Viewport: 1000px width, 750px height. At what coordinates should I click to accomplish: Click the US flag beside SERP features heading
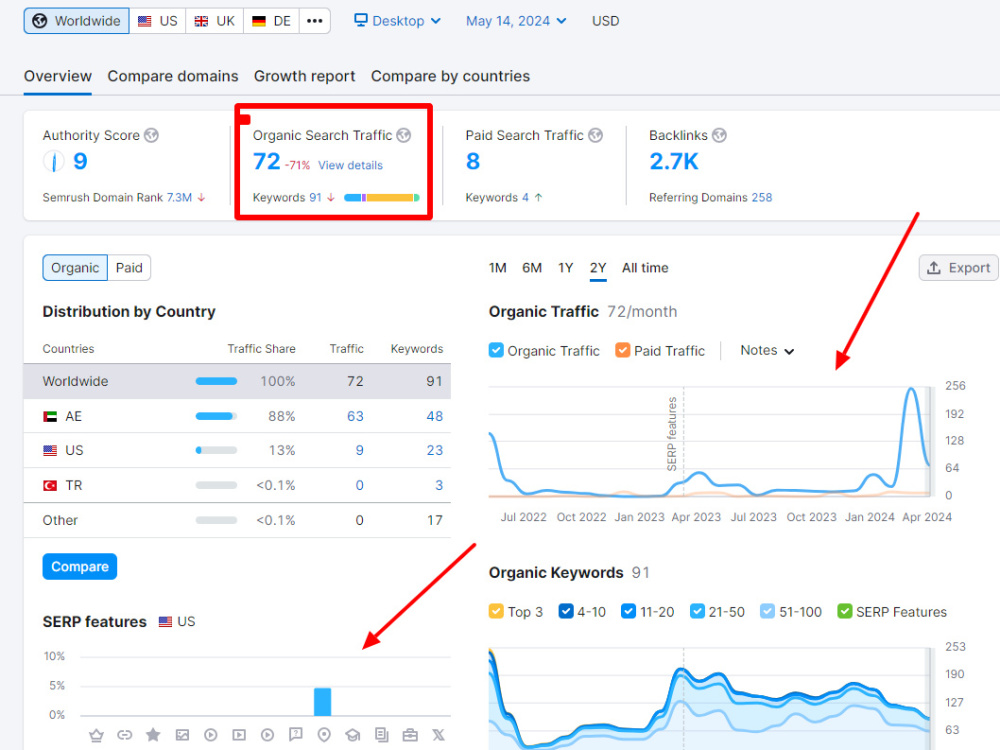click(165, 622)
